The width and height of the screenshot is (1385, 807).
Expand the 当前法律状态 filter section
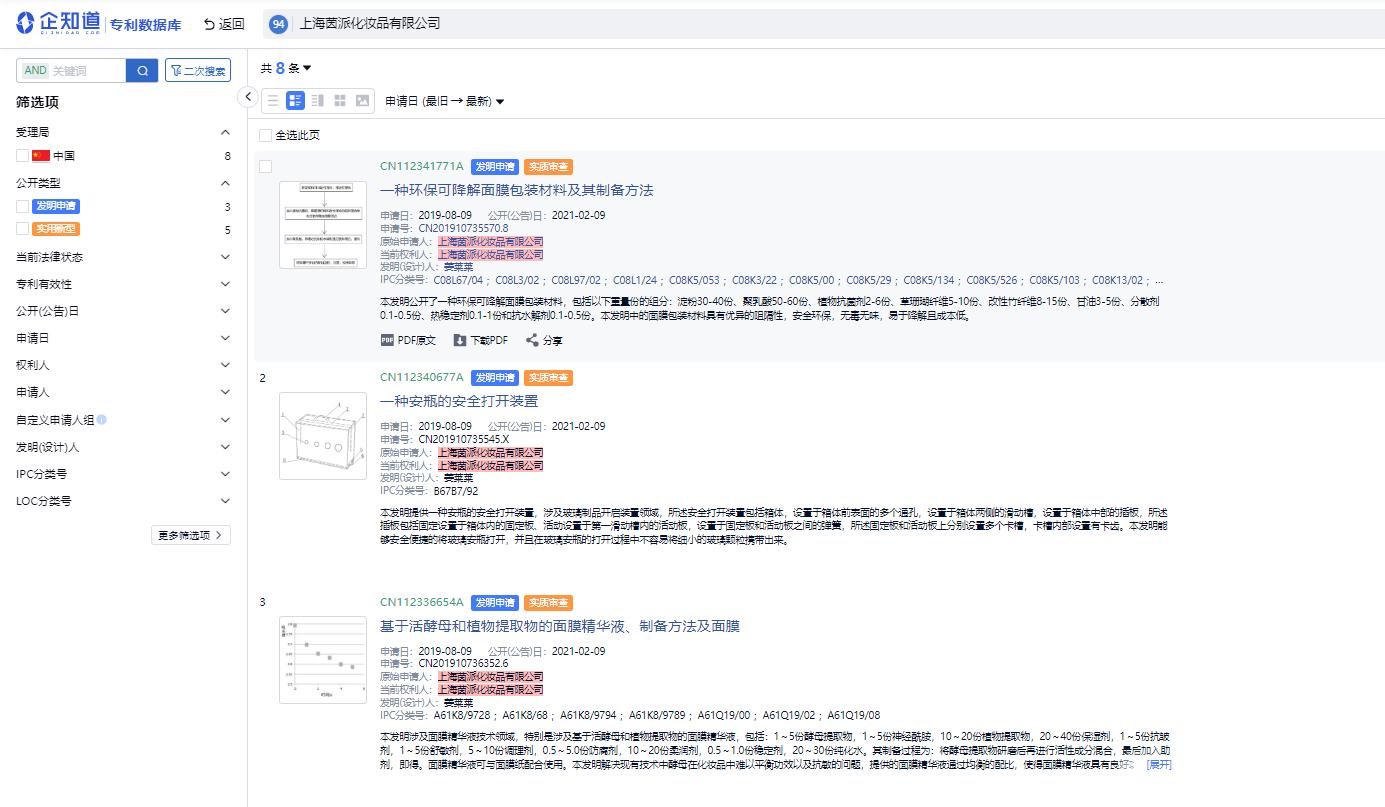coord(225,256)
